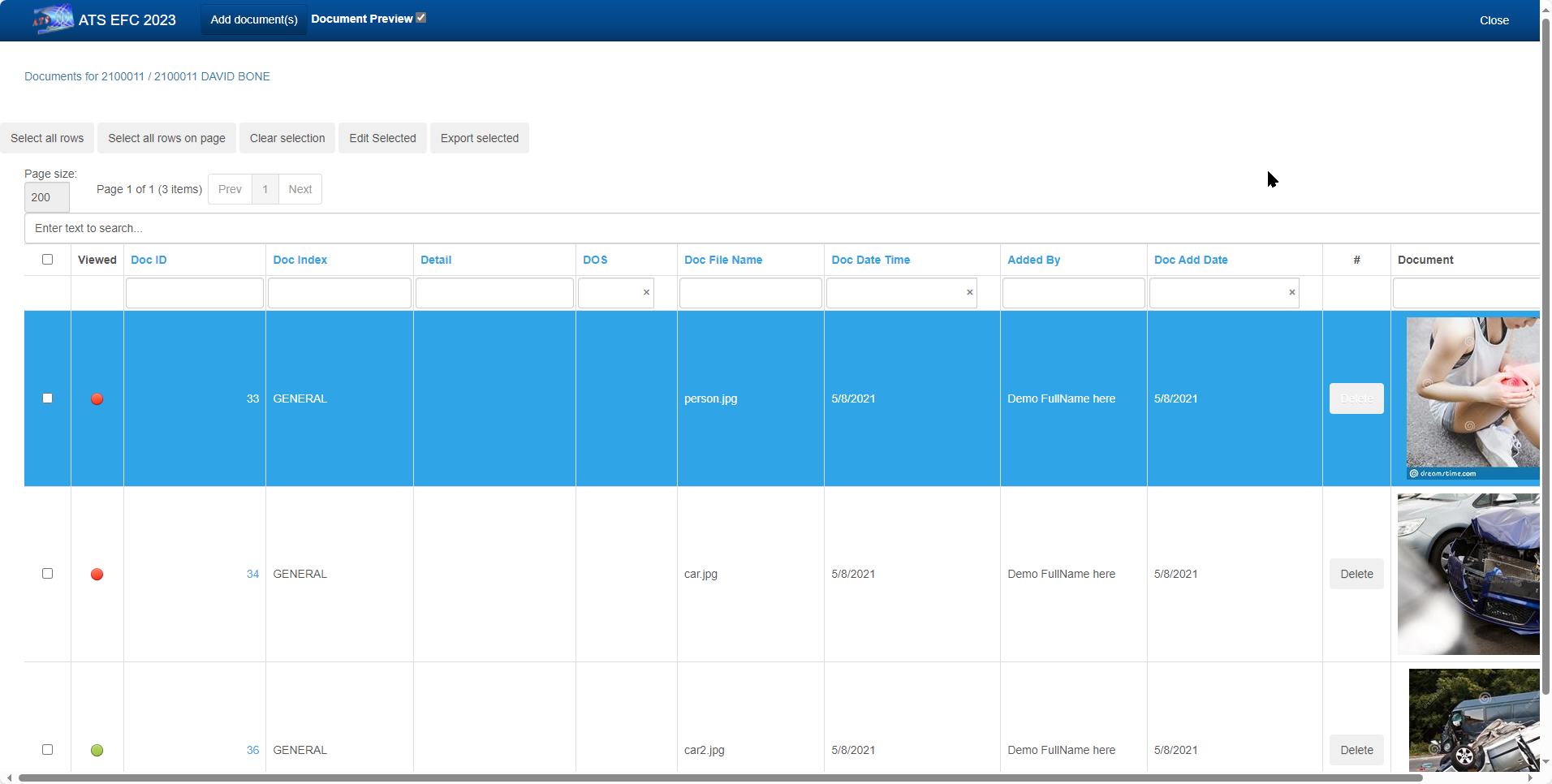Check the row checkbox for Doc ID 36
The height and width of the screenshot is (784, 1552).
click(x=47, y=749)
